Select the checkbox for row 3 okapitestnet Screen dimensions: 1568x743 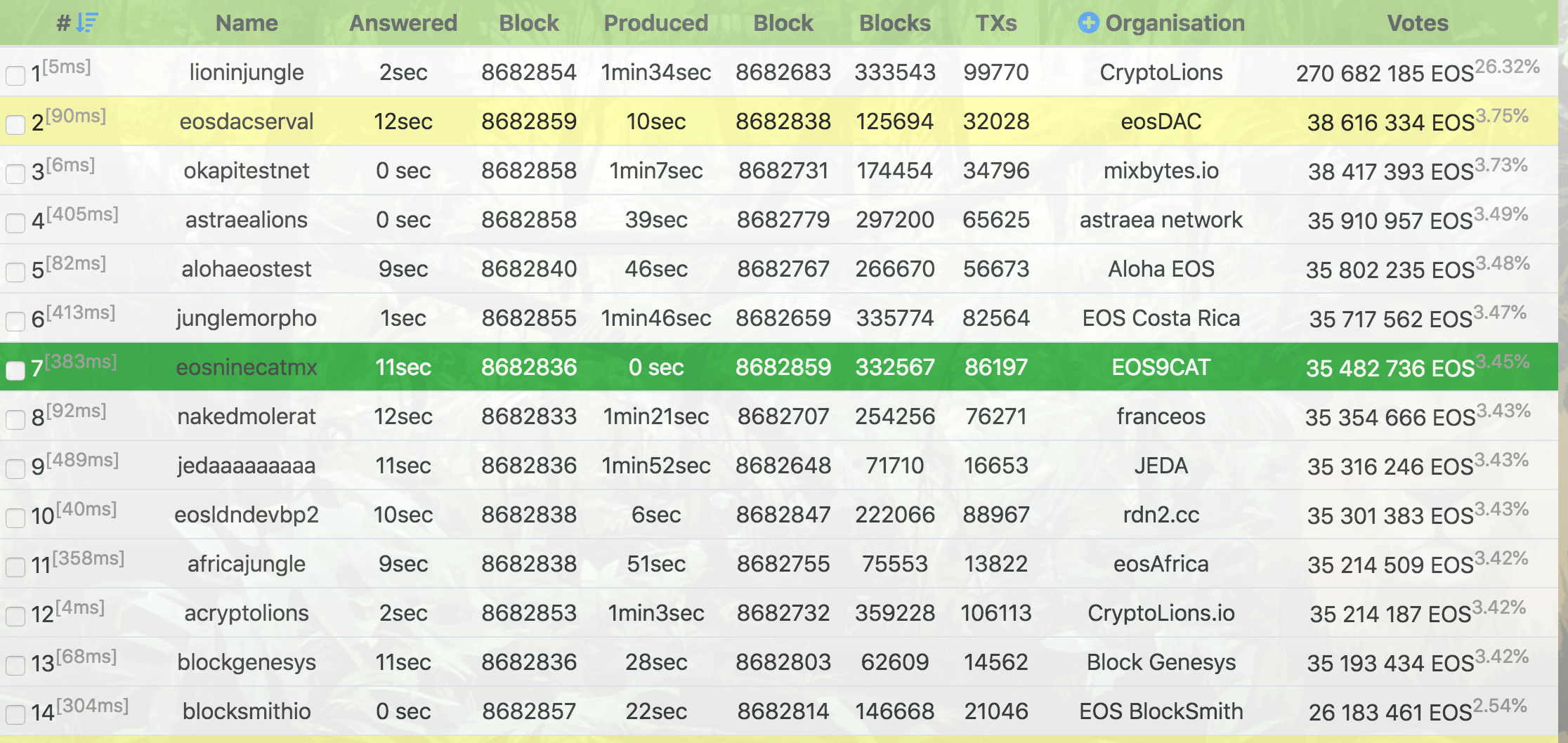[15, 173]
